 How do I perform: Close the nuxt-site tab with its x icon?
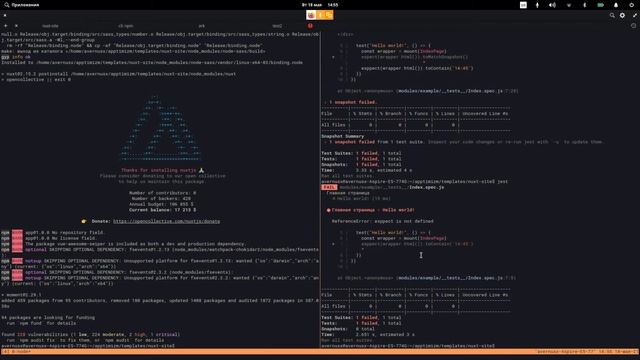(16, 26)
